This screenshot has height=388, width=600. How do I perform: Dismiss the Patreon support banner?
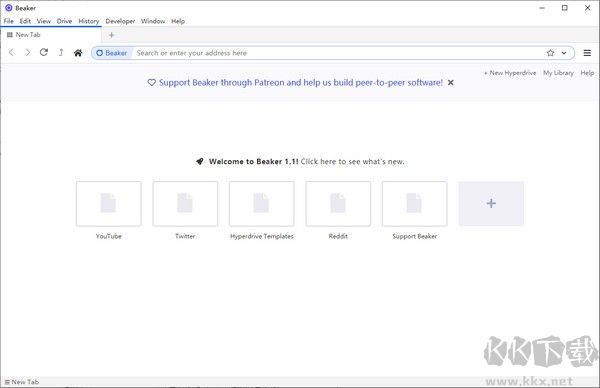(451, 83)
